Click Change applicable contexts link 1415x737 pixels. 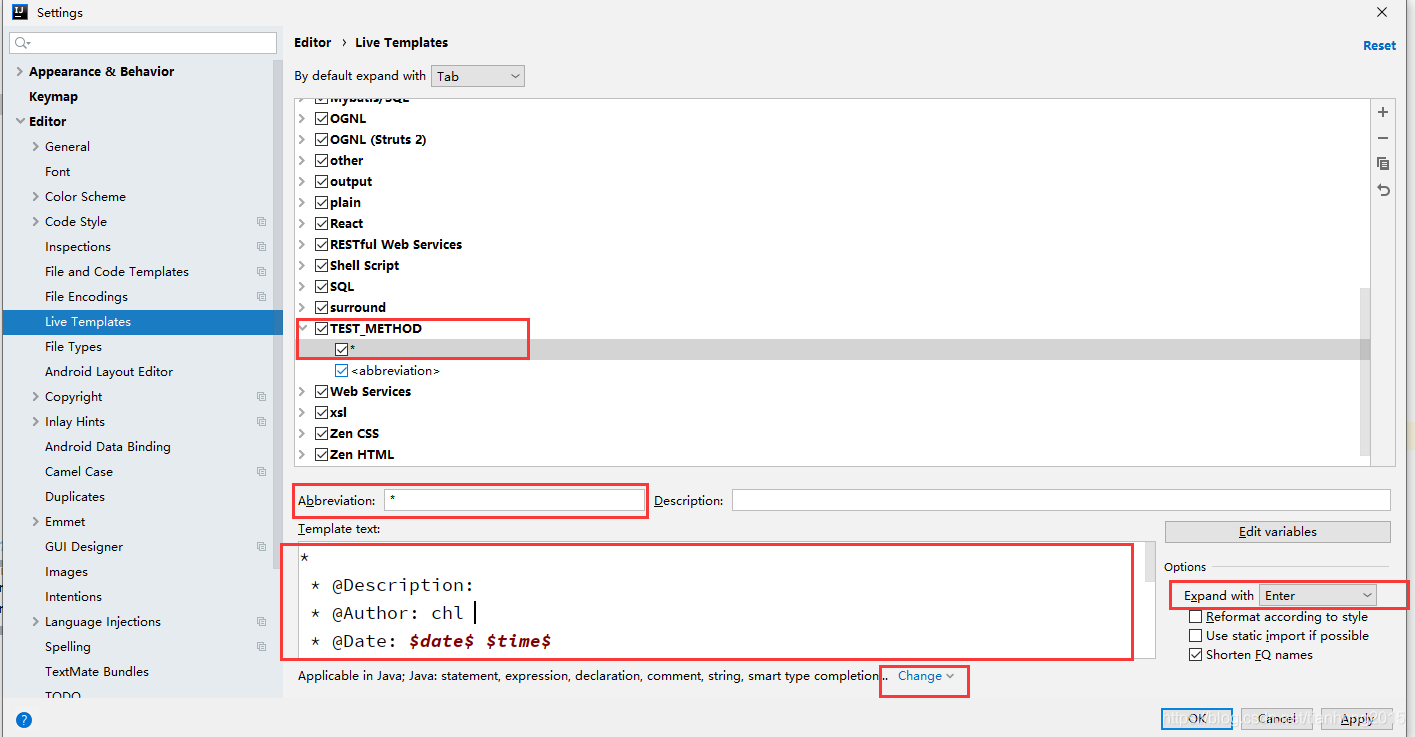click(x=925, y=676)
